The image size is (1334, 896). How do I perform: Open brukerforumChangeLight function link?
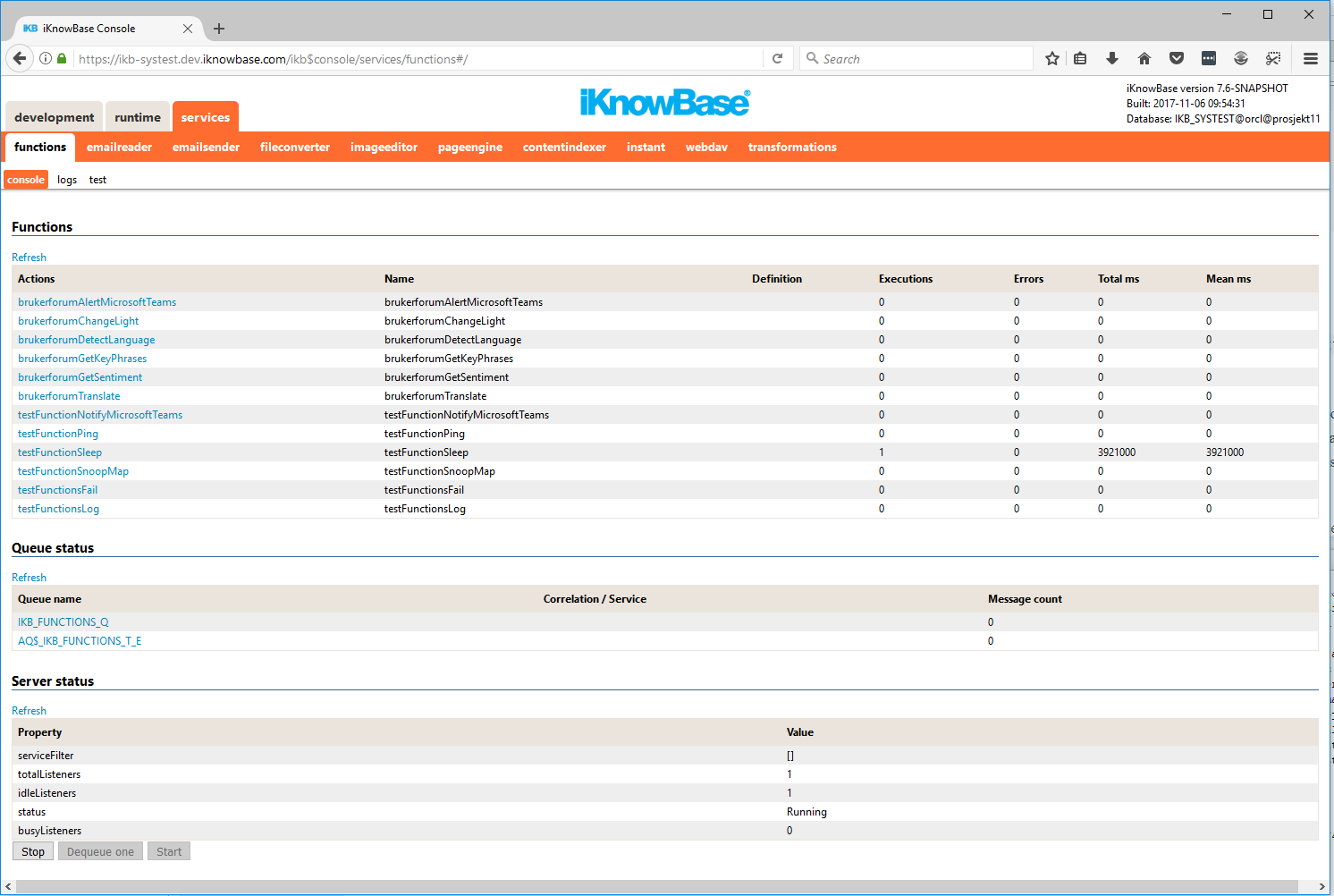(x=78, y=321)
